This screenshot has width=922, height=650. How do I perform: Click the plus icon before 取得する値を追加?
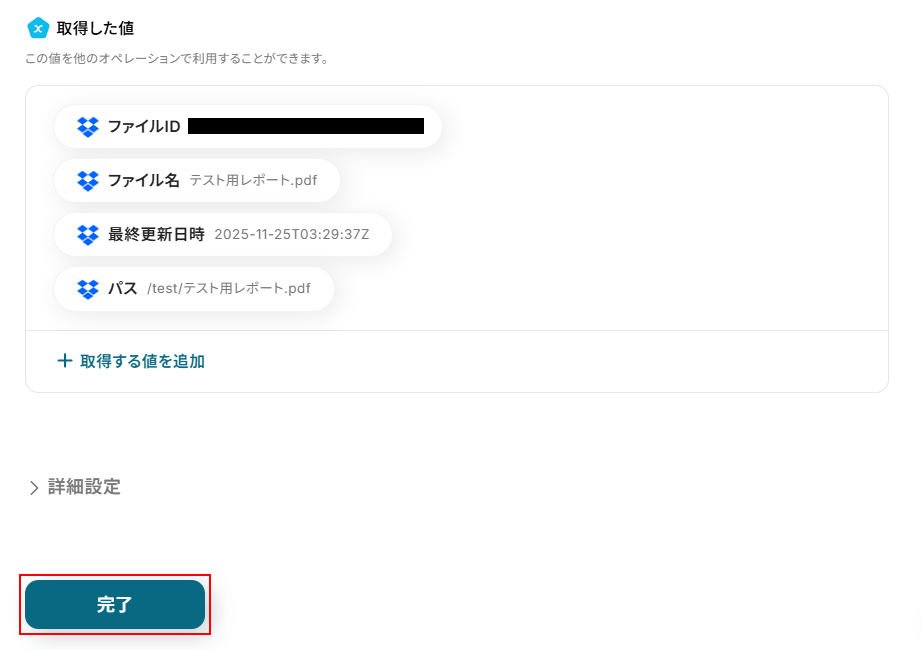65,361
